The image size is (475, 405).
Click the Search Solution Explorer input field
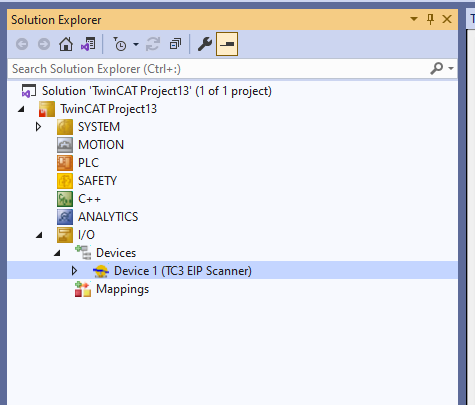[x=218, y=69]
